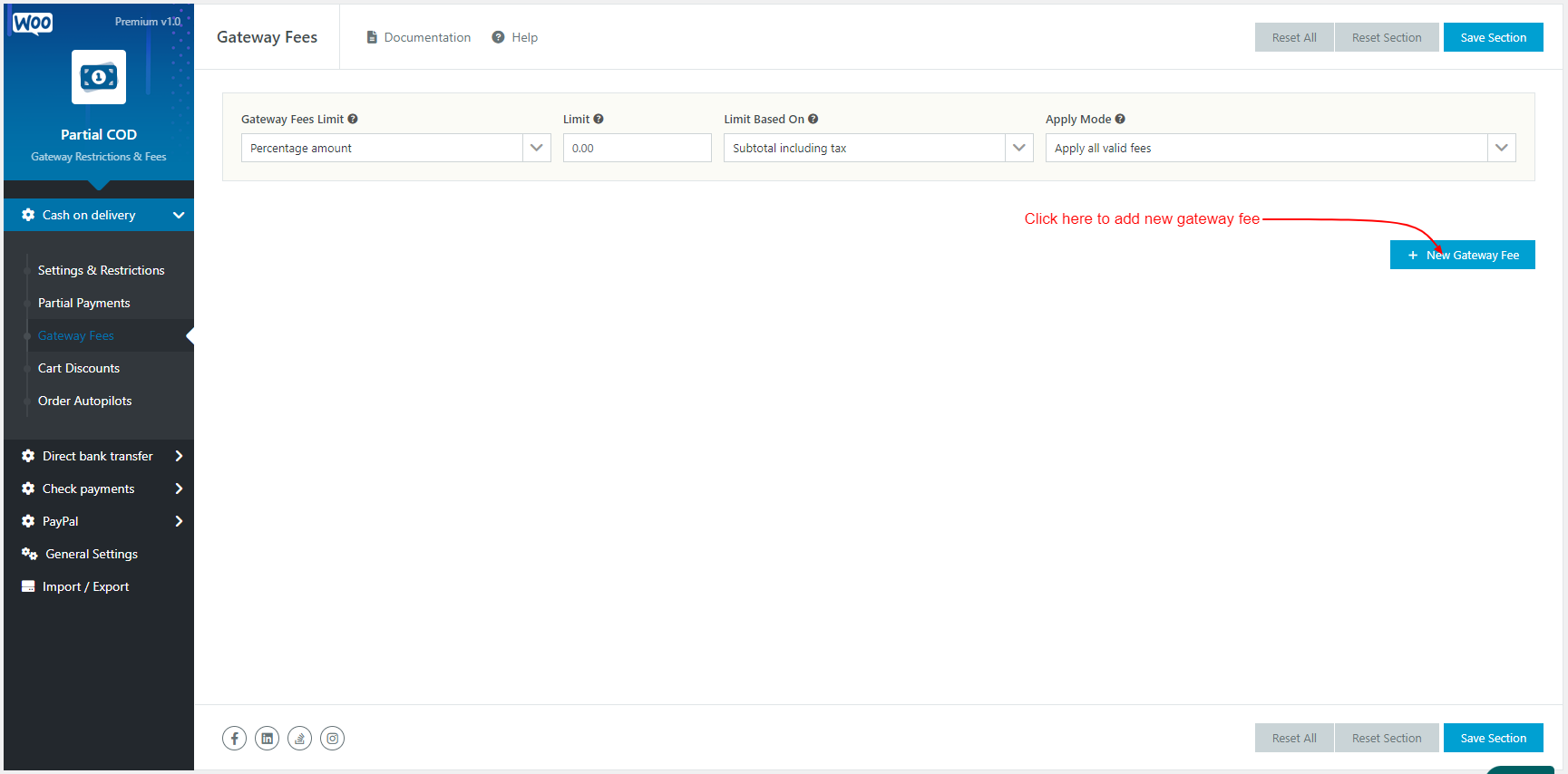Click the Apply Mode help icon

[1120, 119]
